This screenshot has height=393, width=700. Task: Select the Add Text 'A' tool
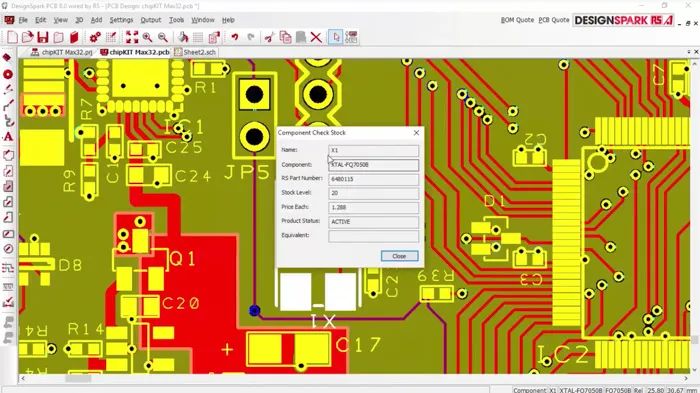pos(8,137)
